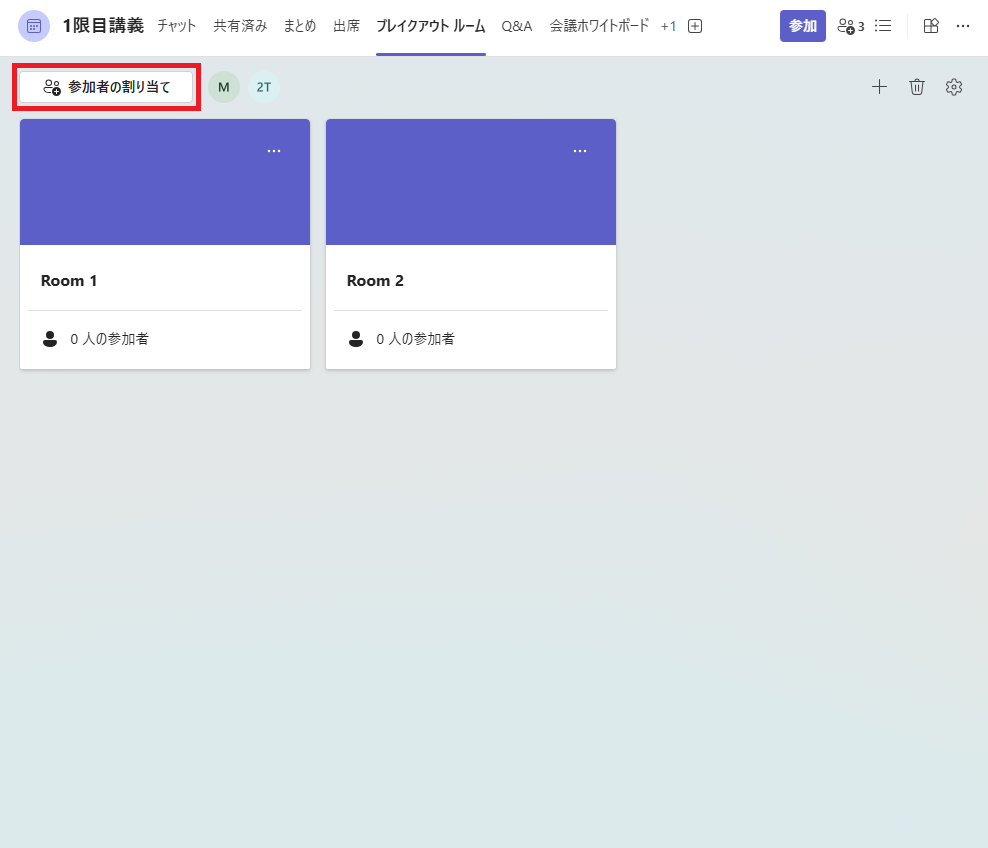Switch to the チャット tab
Viewport: 988px width, 848px height.
(x=177, y=26)
